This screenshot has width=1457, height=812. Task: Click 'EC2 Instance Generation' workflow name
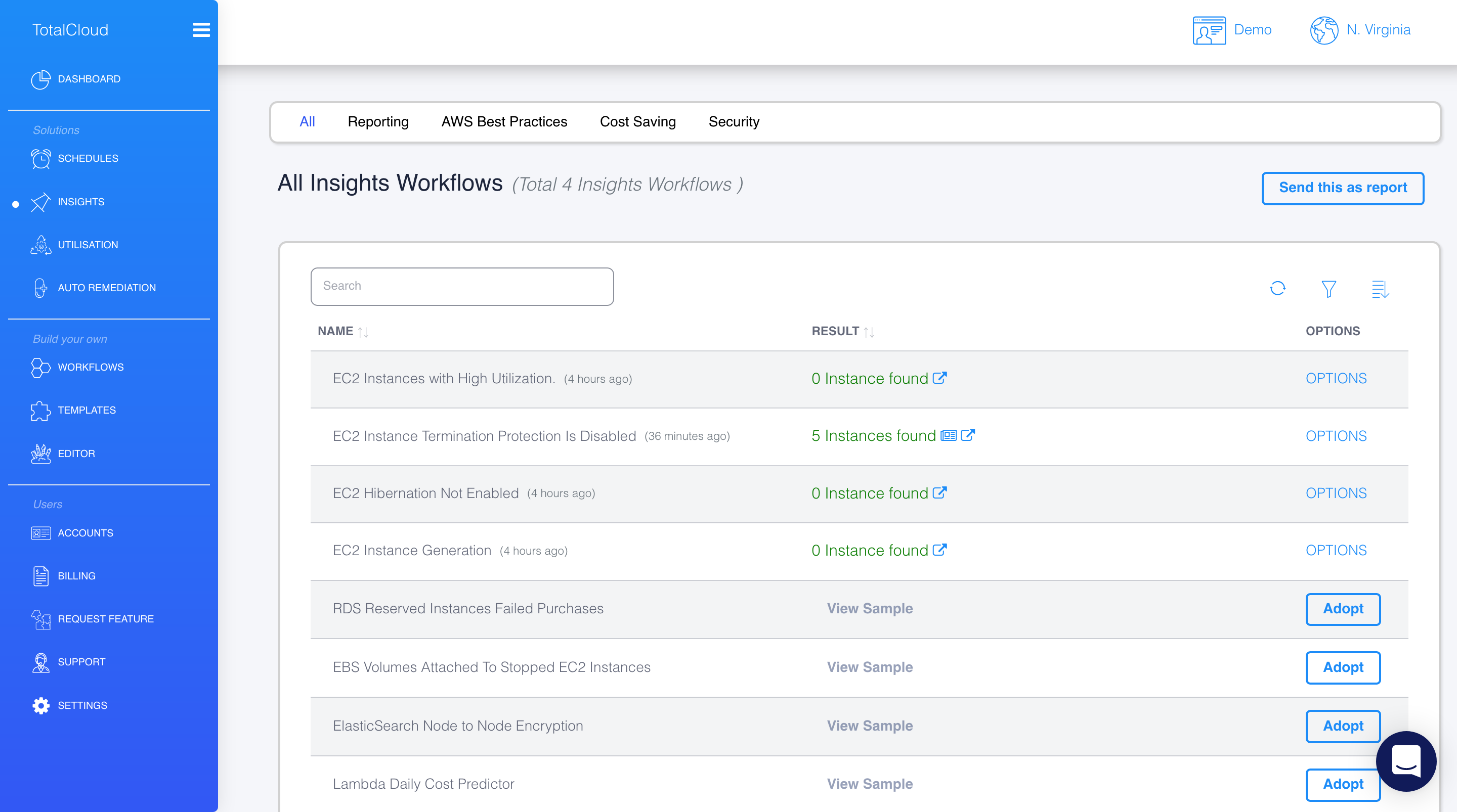tap(412, 550)
